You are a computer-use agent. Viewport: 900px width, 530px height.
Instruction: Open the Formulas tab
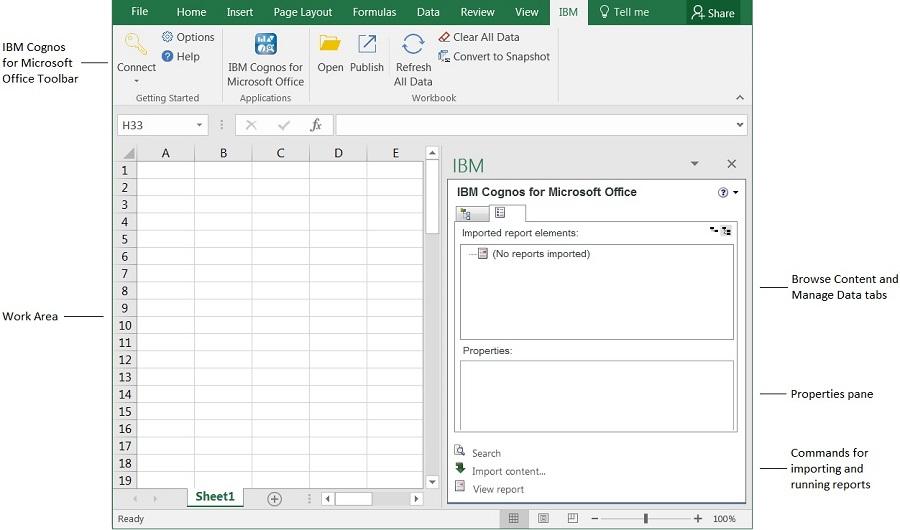coord(374,12)
